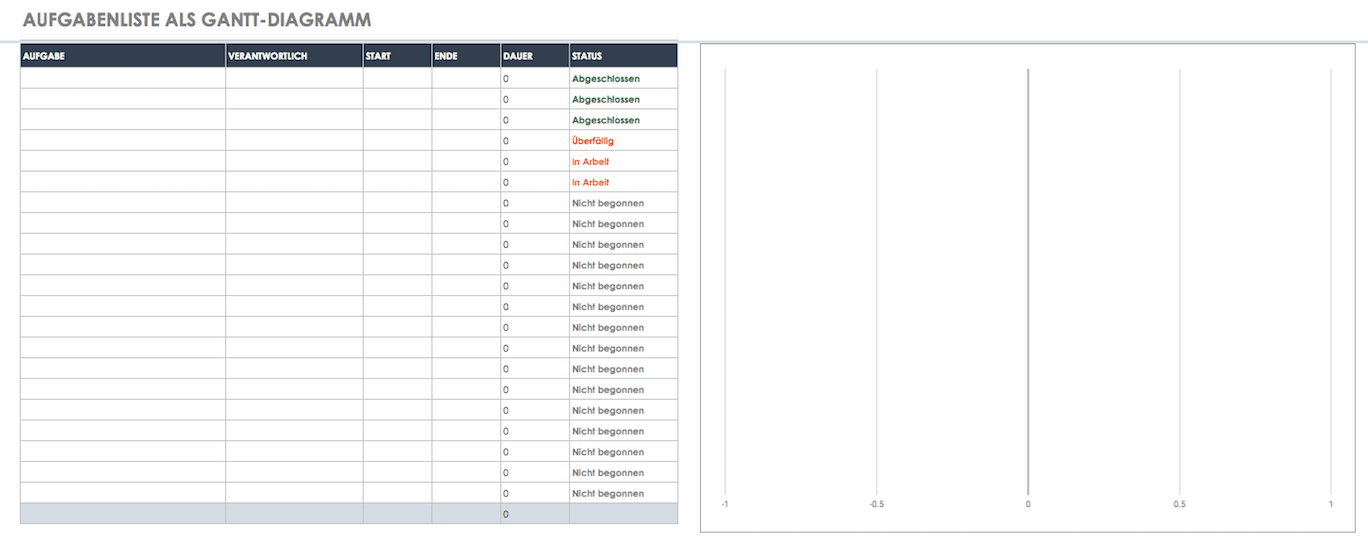Select the first Nicht begonnen status cell
1368x543 pixels.
tap(608, 203)
